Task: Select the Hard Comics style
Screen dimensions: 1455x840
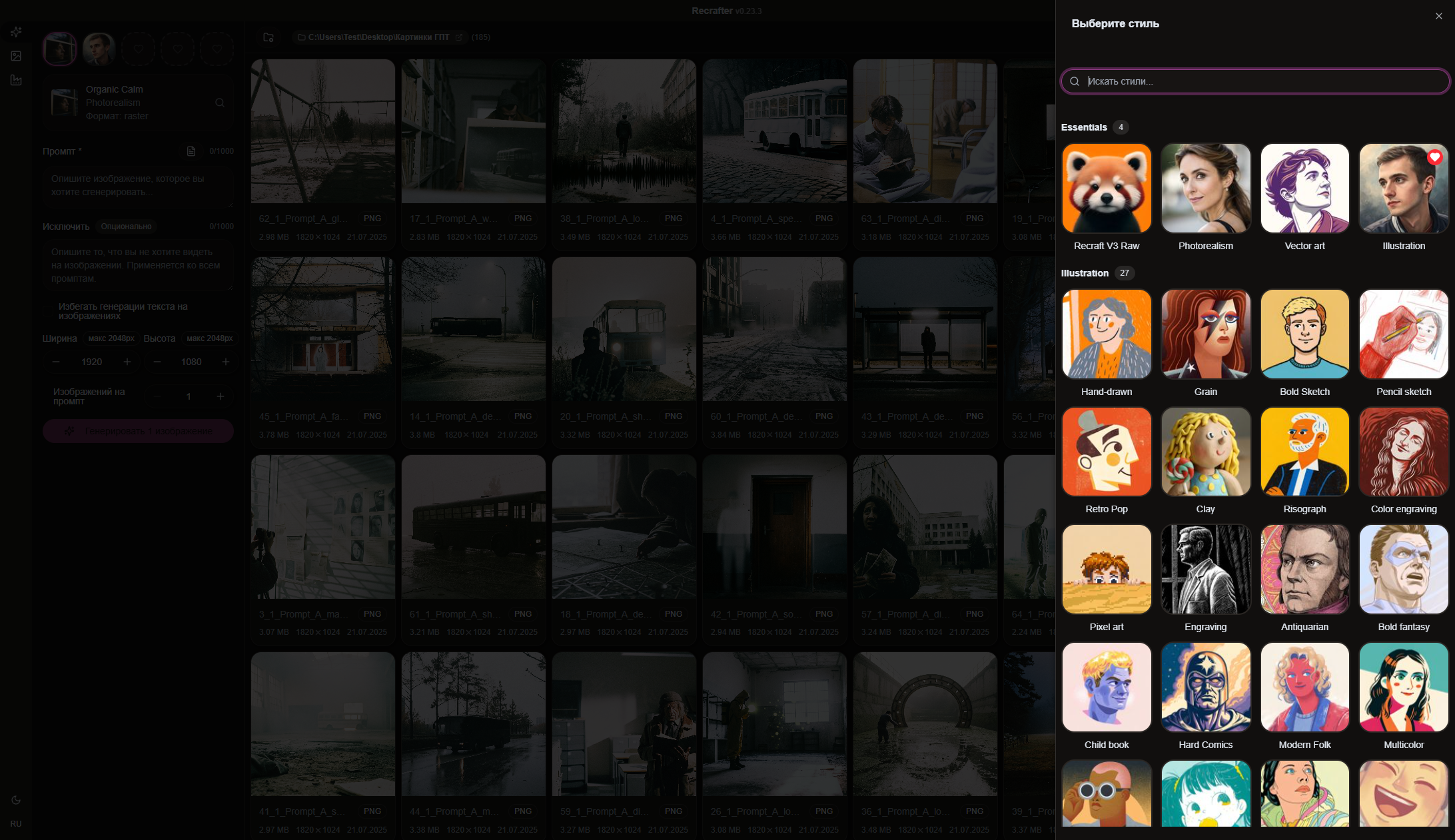Action: tap(1205, 687)
